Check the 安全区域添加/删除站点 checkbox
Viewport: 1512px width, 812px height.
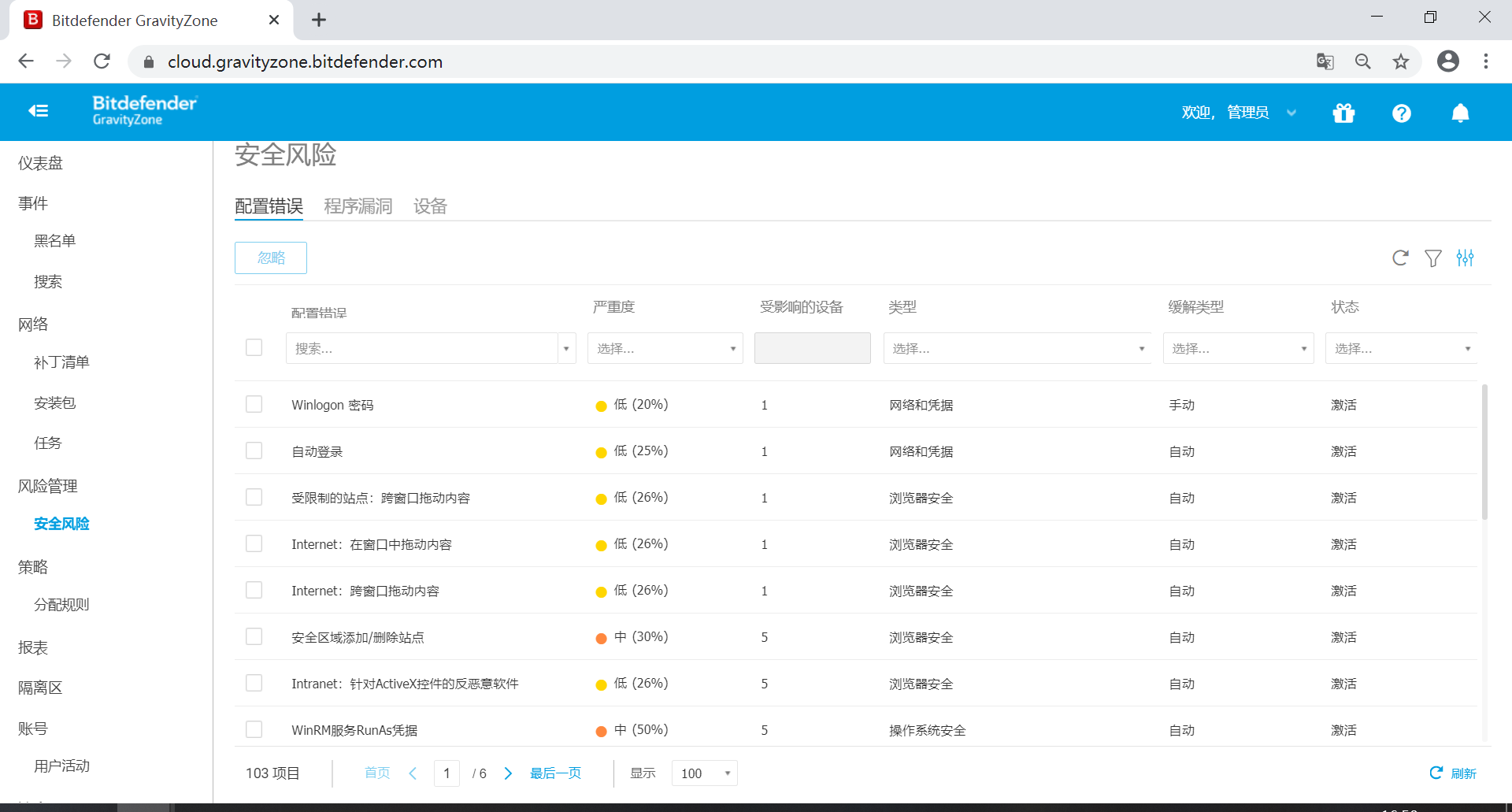point(254,636)
